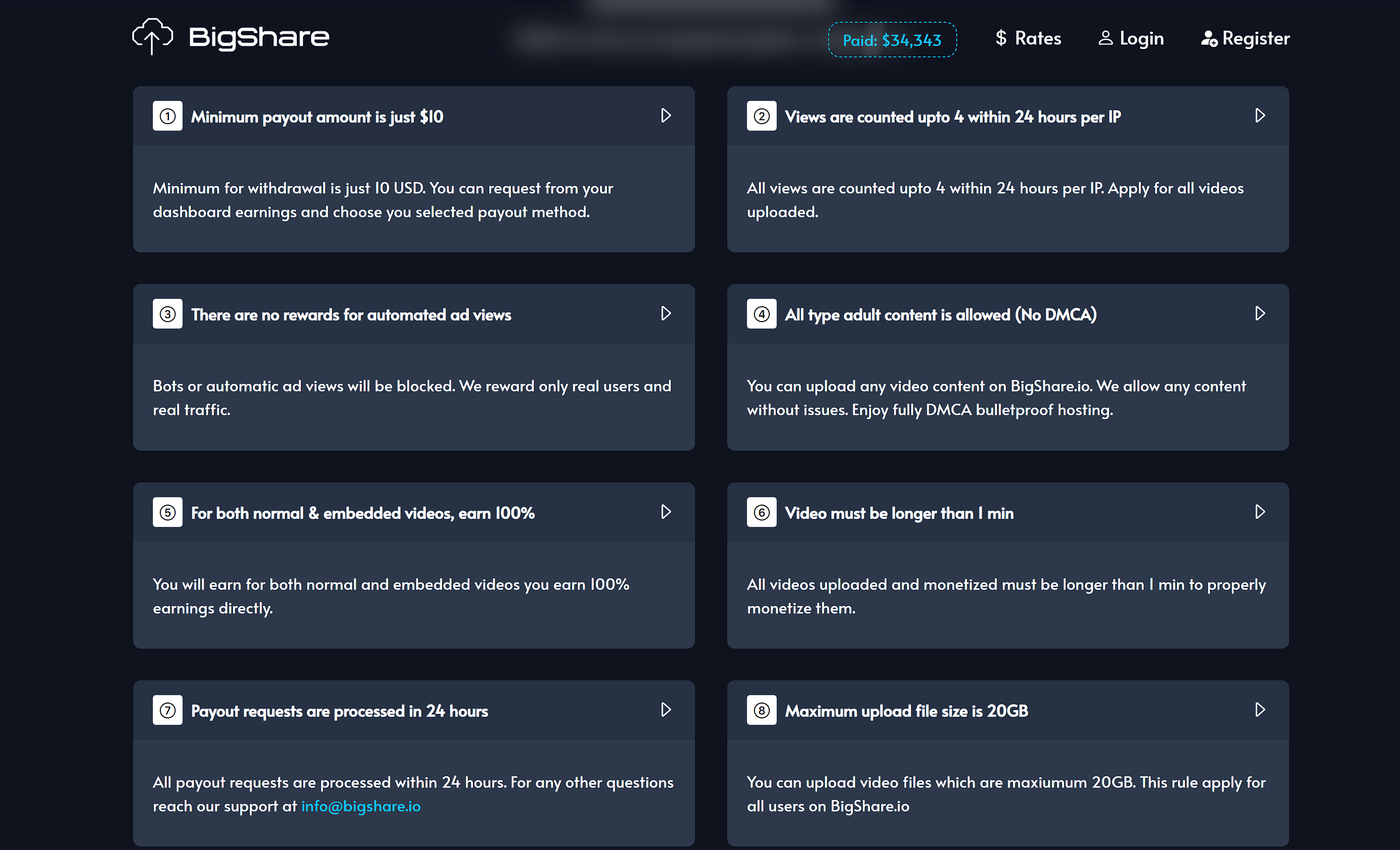This screenshot has width=1400, height=850.
Task: Click the circled 8 icon on upload size card
Action: pos(761,709)
